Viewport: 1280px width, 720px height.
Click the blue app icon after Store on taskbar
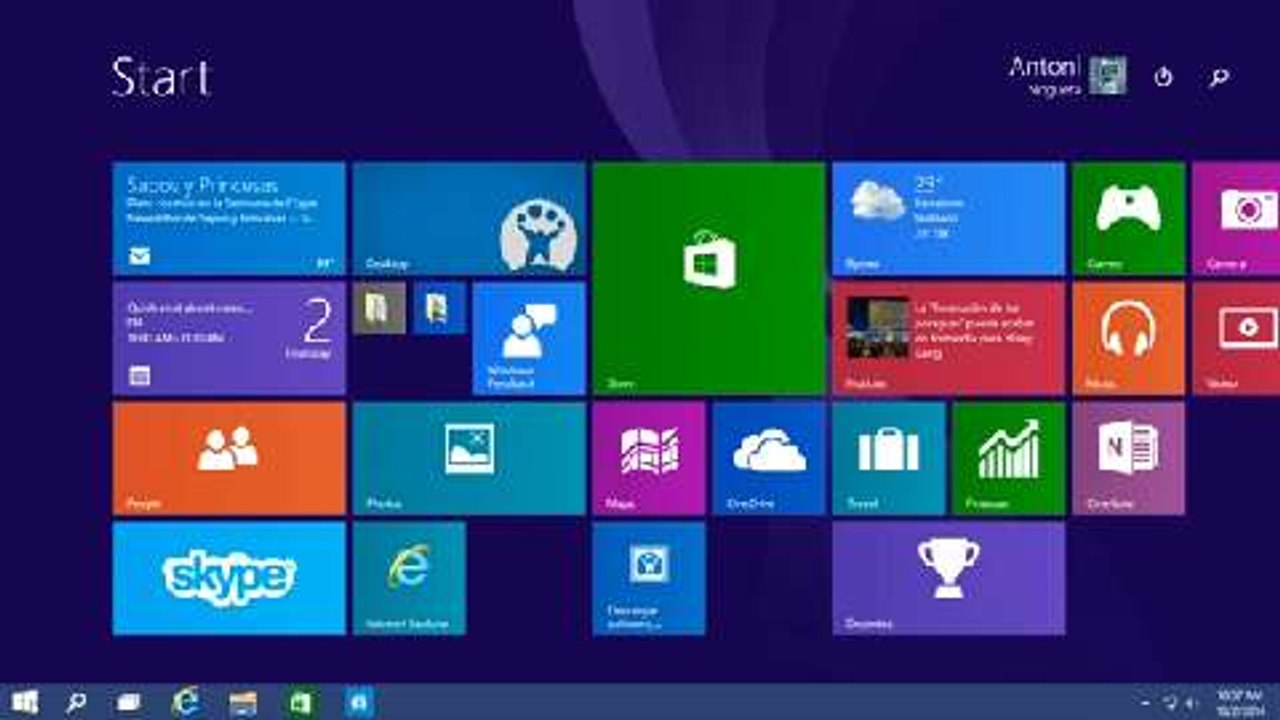(359, 702)
